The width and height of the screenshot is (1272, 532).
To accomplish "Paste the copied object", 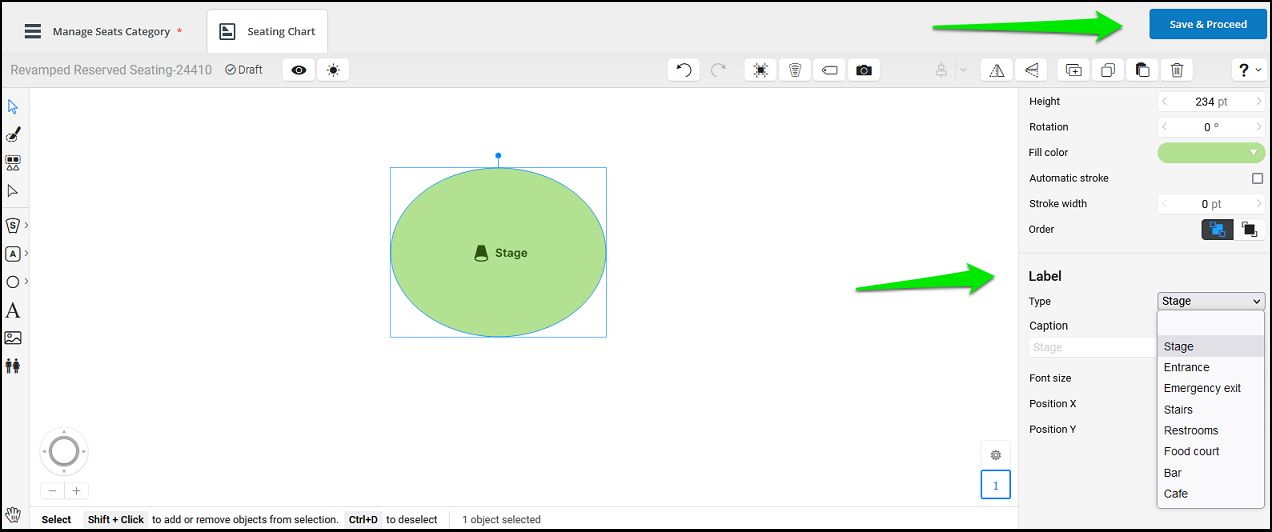I will click(x=1142, y=70).
